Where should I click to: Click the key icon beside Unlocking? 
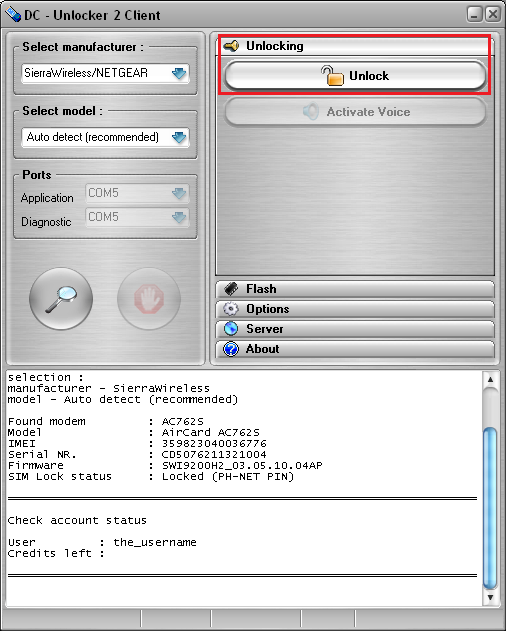(231, 46)
